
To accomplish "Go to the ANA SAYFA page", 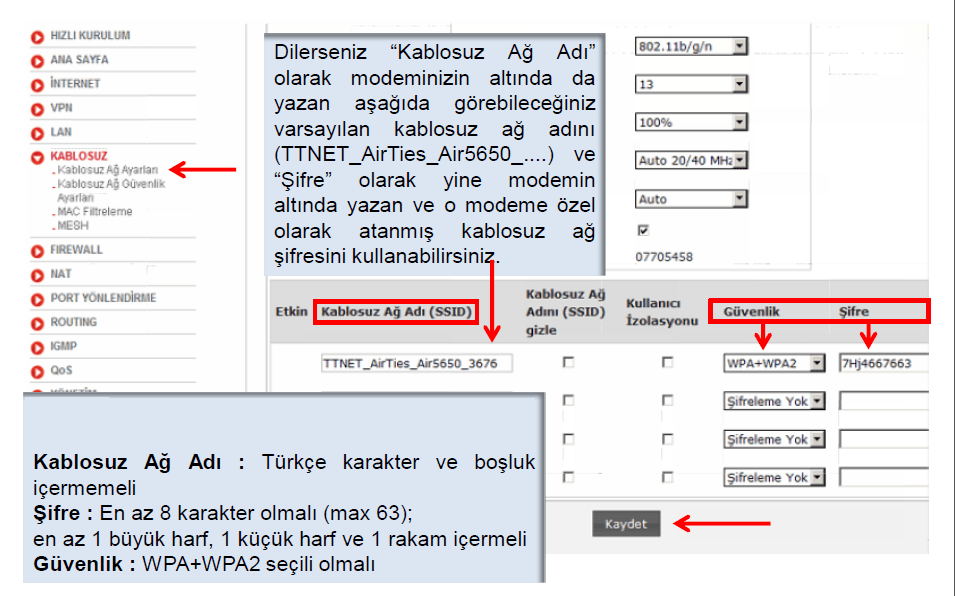I will click(x=79, y=60).
